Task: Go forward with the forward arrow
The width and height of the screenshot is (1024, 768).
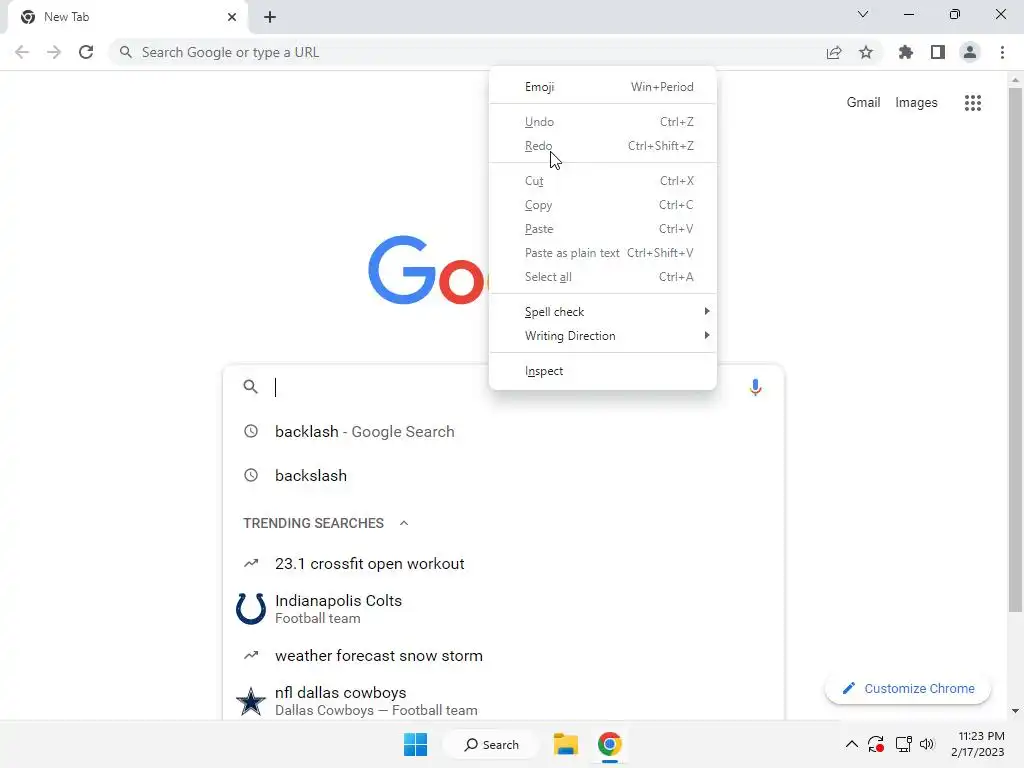Action: (54, 52)
